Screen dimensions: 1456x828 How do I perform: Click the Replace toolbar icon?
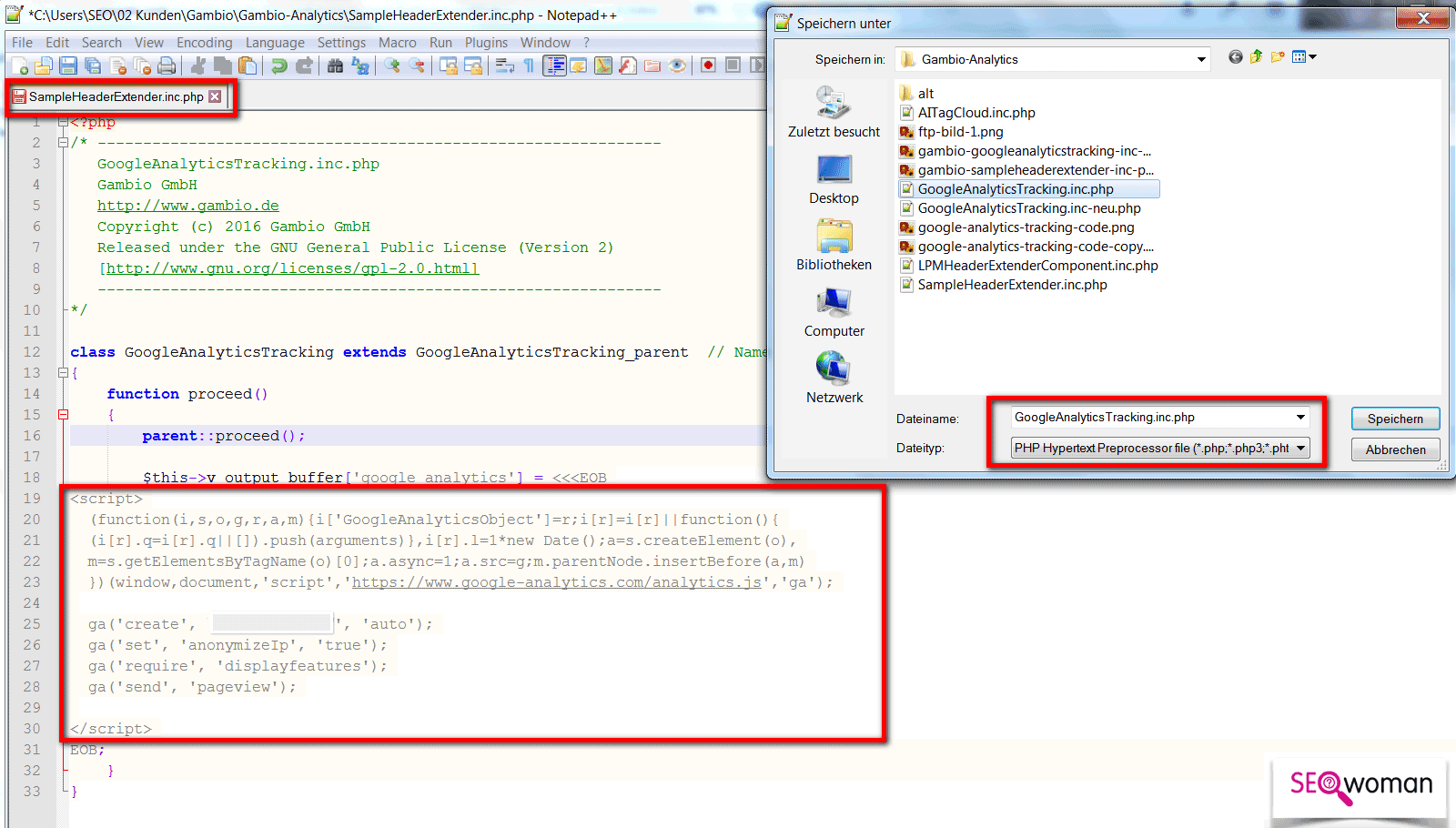[x=360, y=66]
